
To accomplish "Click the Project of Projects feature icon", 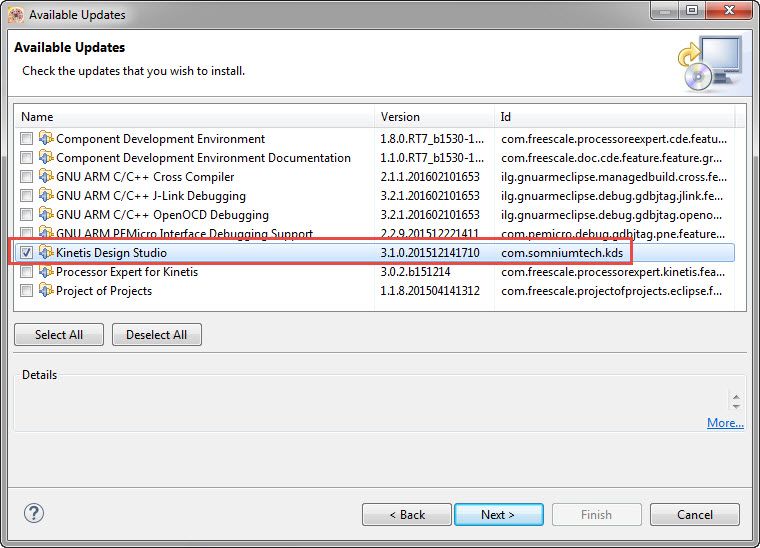I will [x=46, y=290].
